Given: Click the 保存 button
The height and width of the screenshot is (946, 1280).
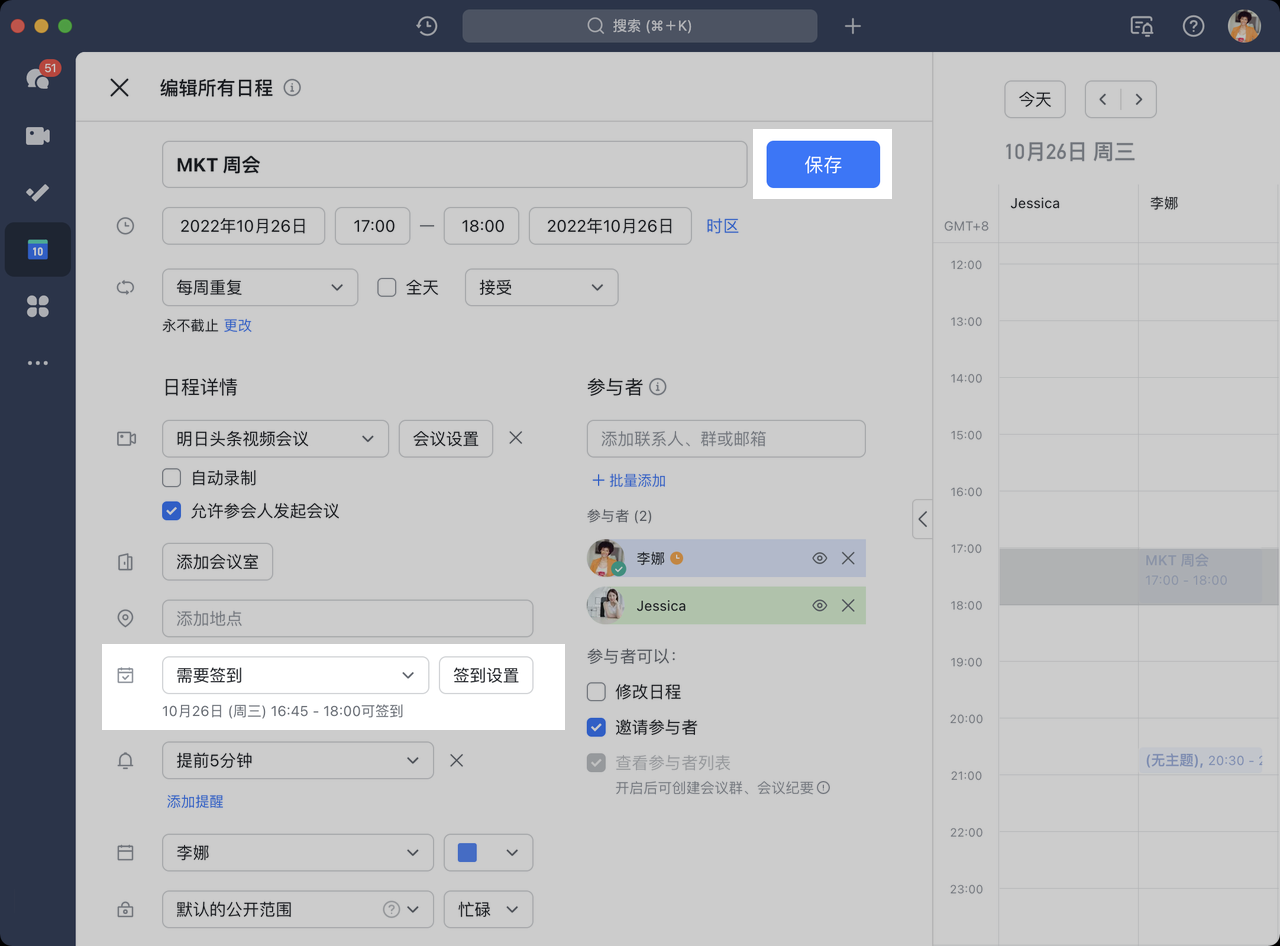Looking at the screenshot, I should [823, 165].
